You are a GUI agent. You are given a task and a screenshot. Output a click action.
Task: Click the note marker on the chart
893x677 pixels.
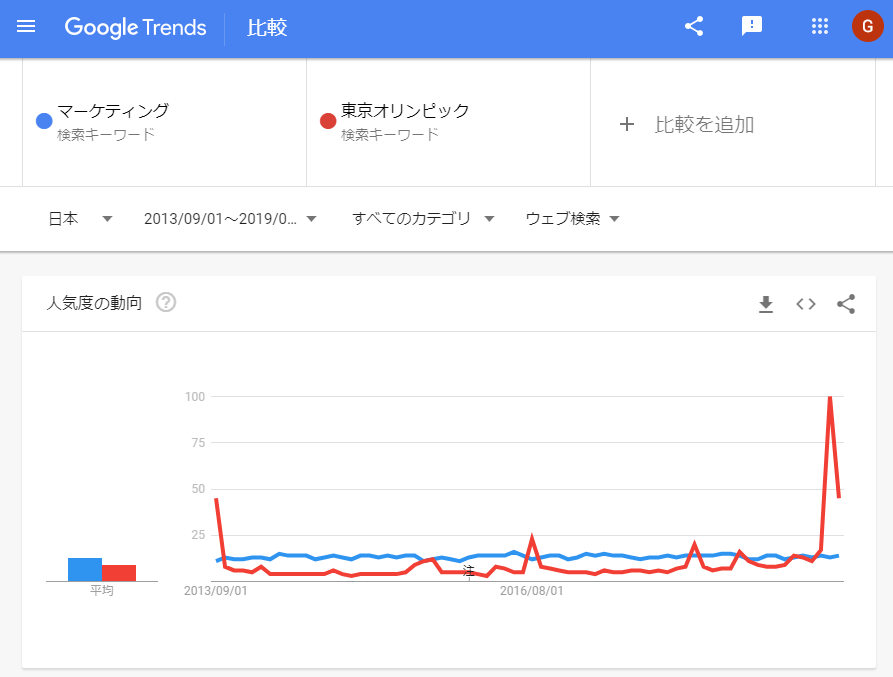[469, 572]
